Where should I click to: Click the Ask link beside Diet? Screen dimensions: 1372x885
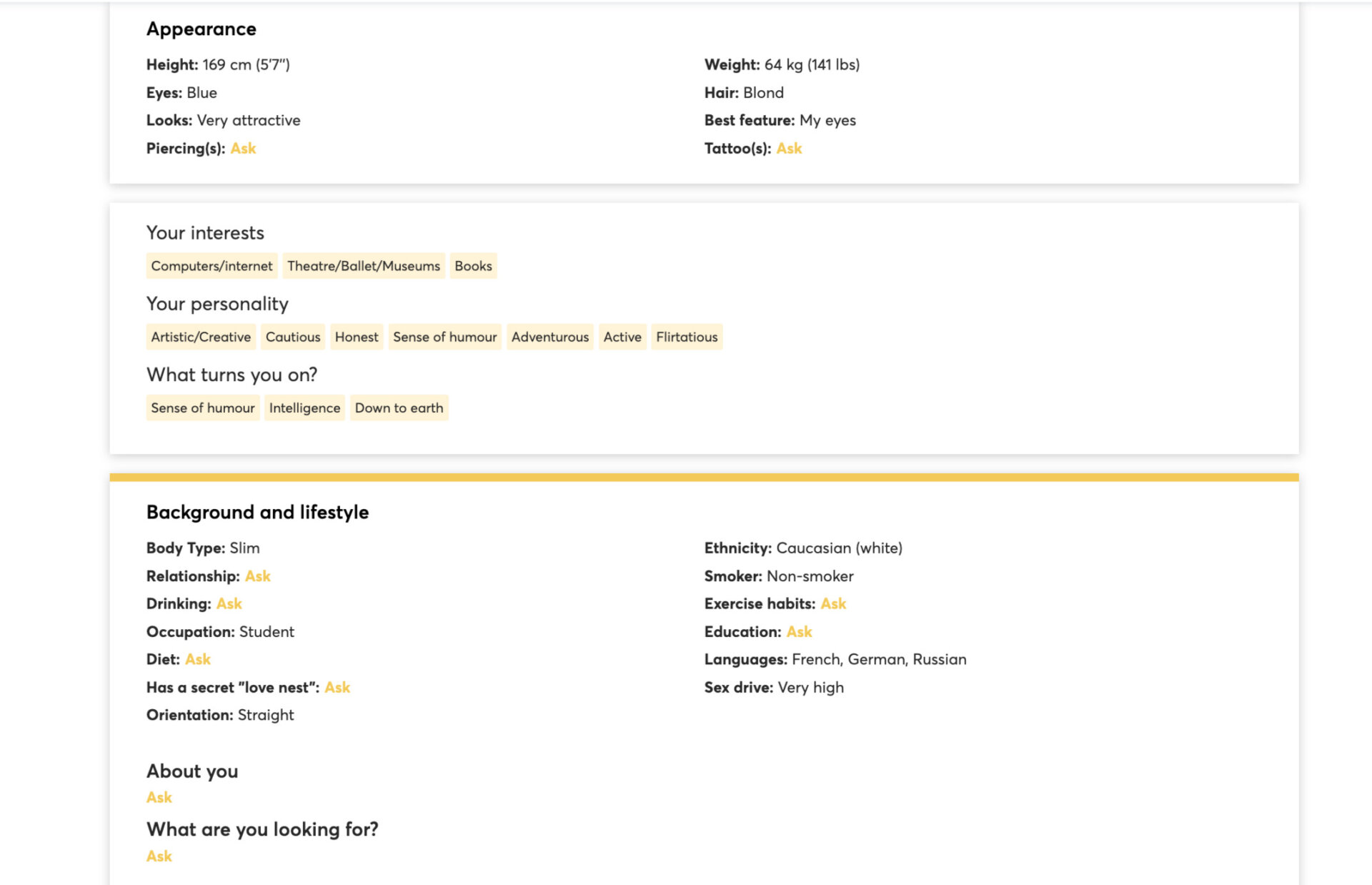tap(198, 660)
